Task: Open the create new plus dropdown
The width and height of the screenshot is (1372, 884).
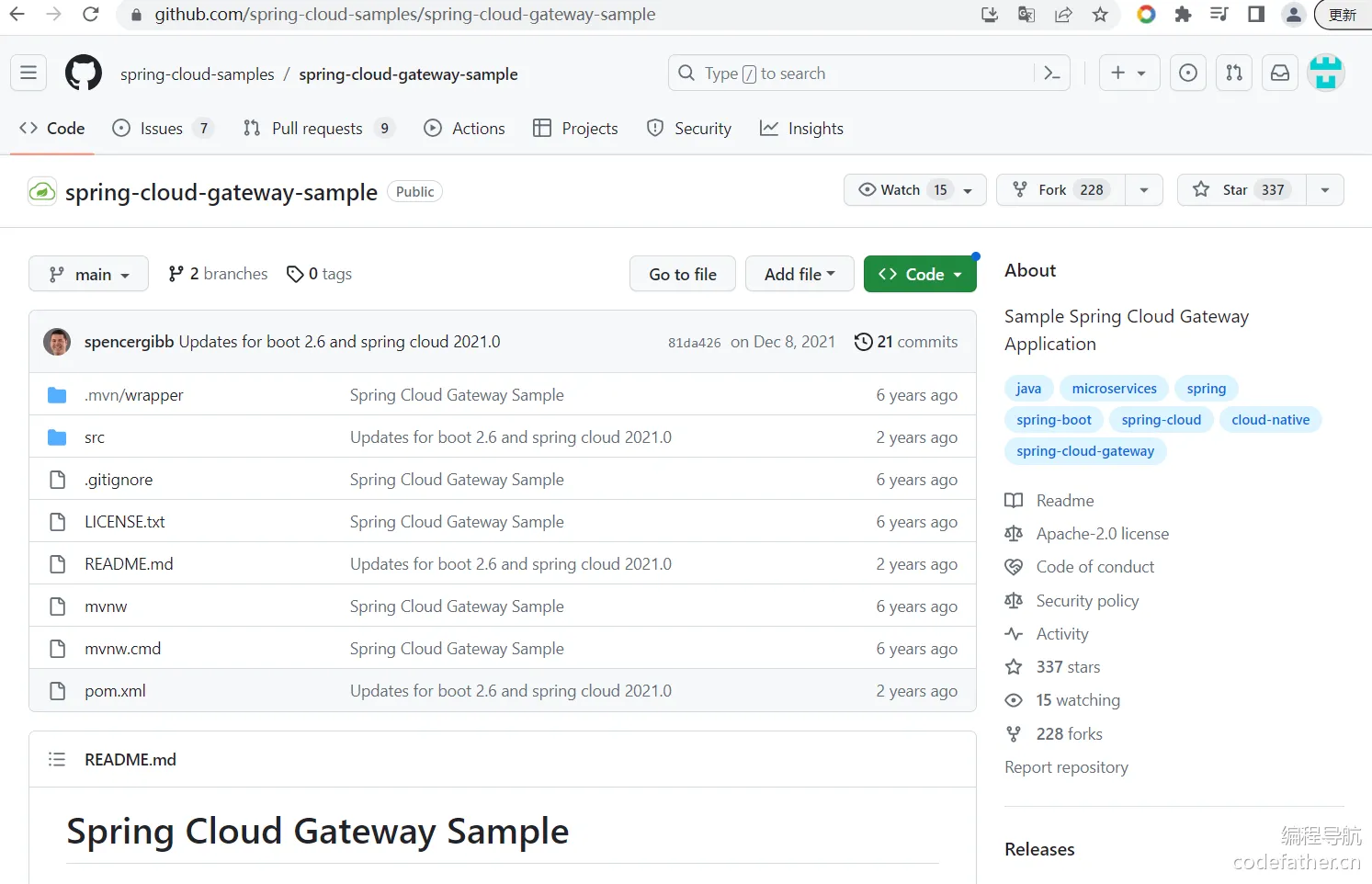Action: pos(1129,74)
